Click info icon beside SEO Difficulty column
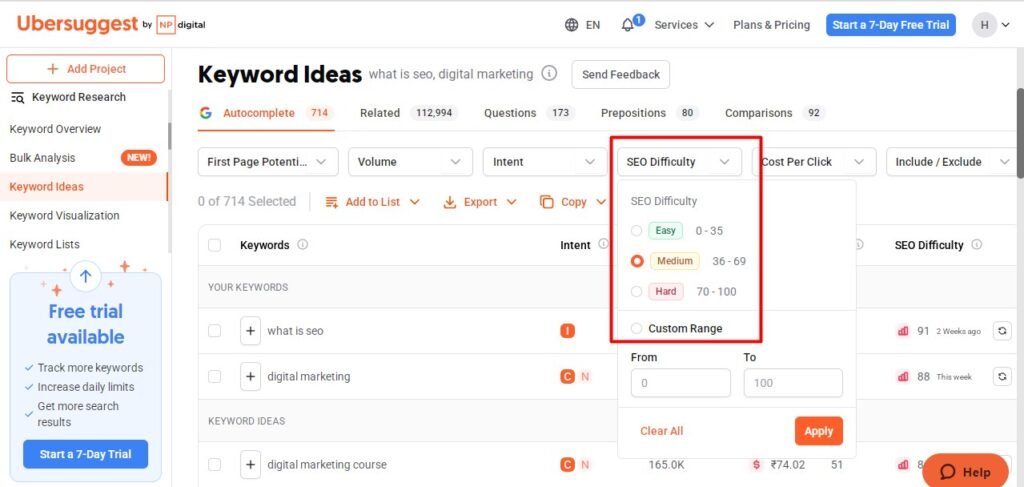This screenshot has width=1024, height=487. pos(976,244)
